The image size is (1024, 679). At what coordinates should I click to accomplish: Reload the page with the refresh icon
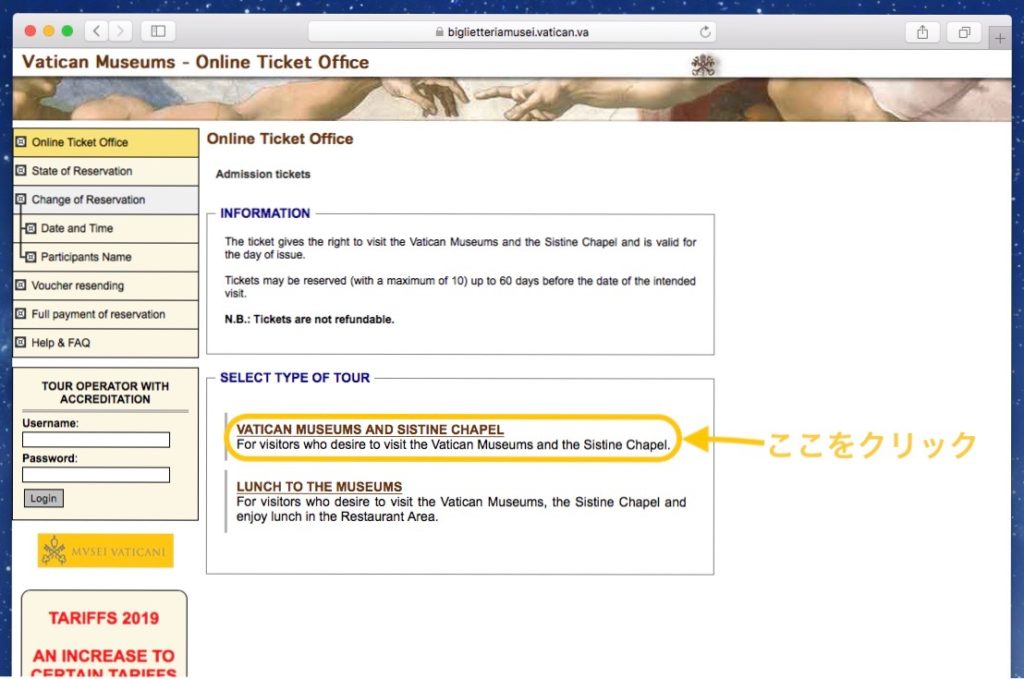pyautogui.click(x=705, y=31)
